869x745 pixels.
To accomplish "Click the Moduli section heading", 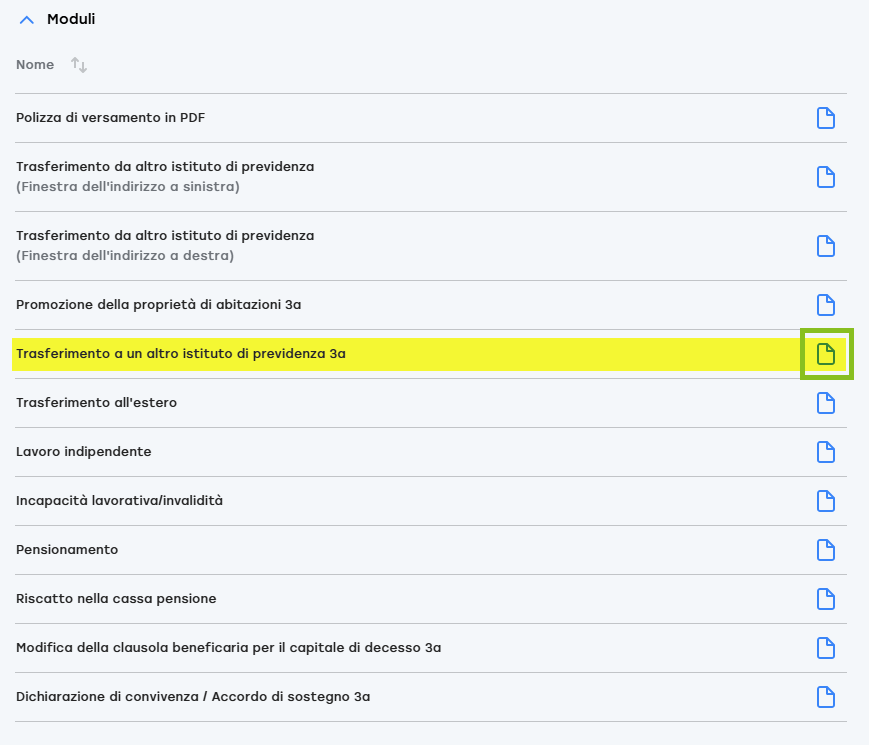I will click(x=71, y=19).
